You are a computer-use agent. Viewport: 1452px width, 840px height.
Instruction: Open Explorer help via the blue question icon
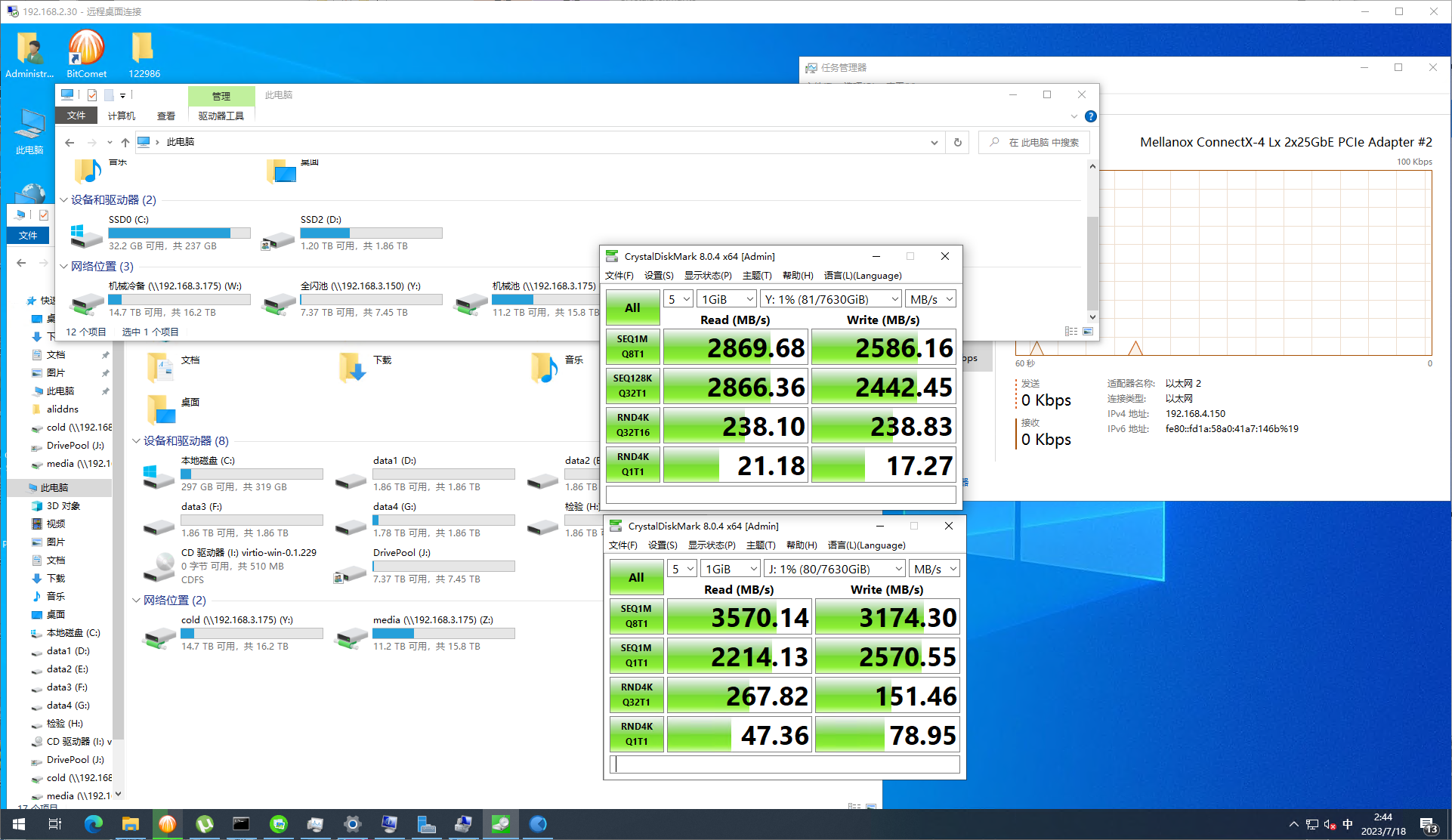[1091, 116]
